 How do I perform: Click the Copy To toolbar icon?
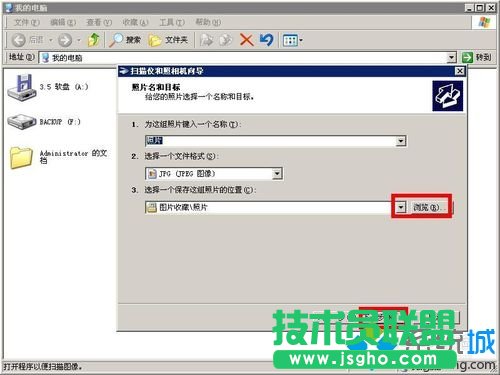(226, 40)
